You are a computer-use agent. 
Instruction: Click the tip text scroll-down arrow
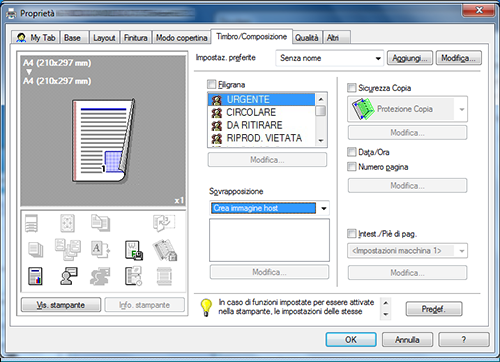click(386, 314)
